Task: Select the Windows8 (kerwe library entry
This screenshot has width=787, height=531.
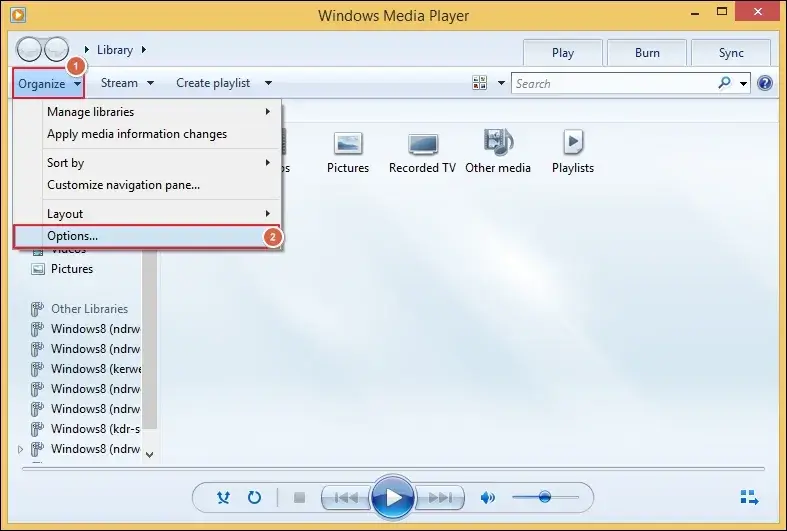Action: (x=86, y=369)
